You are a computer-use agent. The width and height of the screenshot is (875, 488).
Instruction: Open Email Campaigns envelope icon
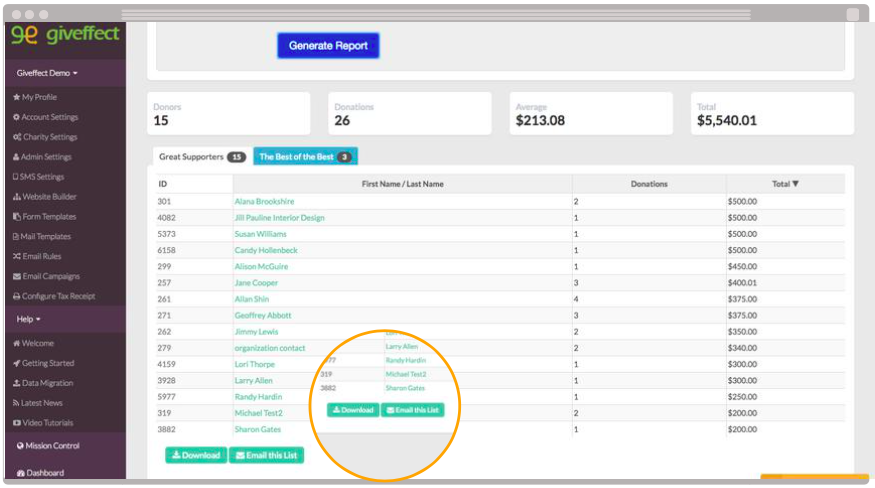pyautogui.click(x=17, y=276)
